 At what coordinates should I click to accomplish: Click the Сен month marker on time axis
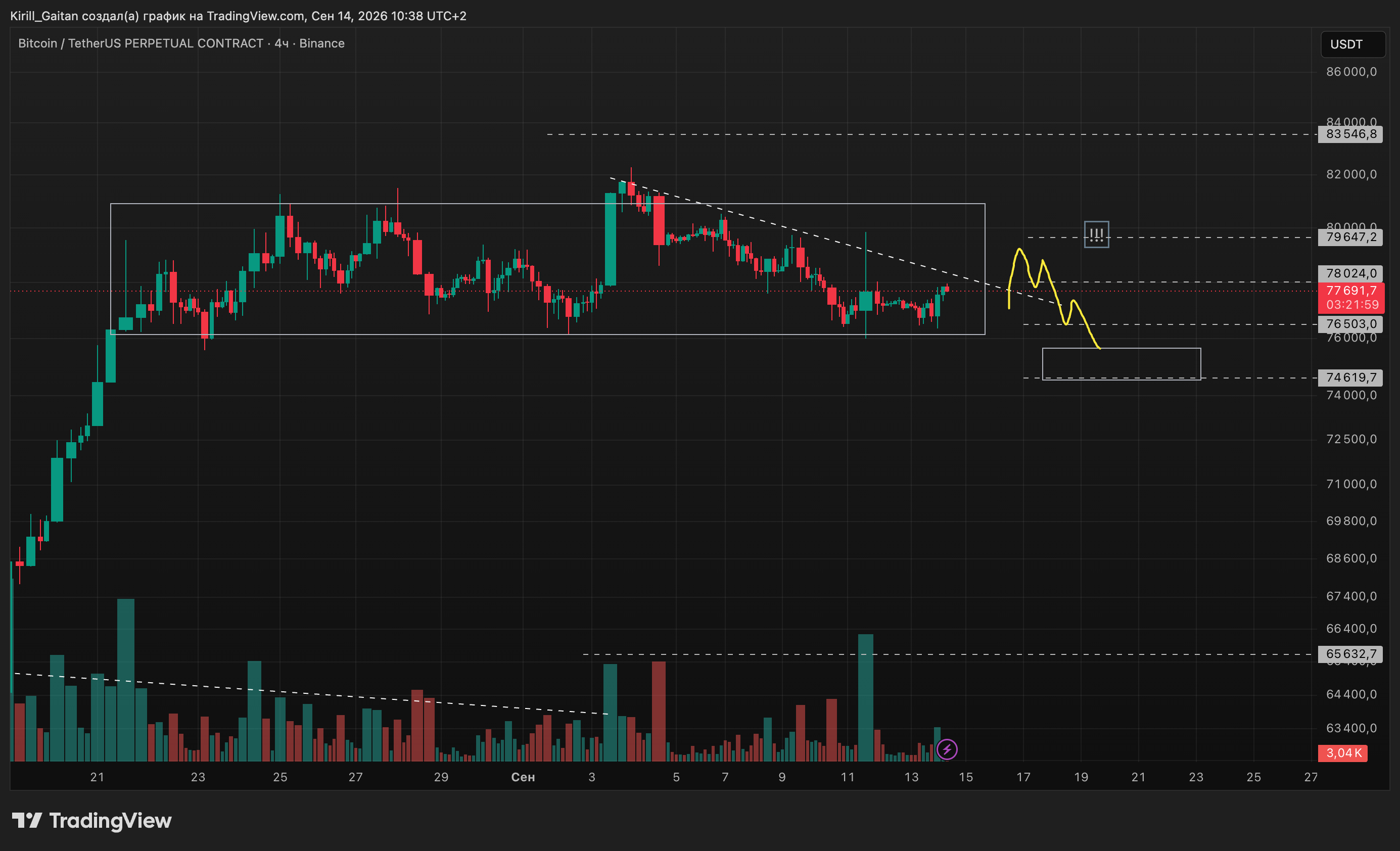[523, 777]
